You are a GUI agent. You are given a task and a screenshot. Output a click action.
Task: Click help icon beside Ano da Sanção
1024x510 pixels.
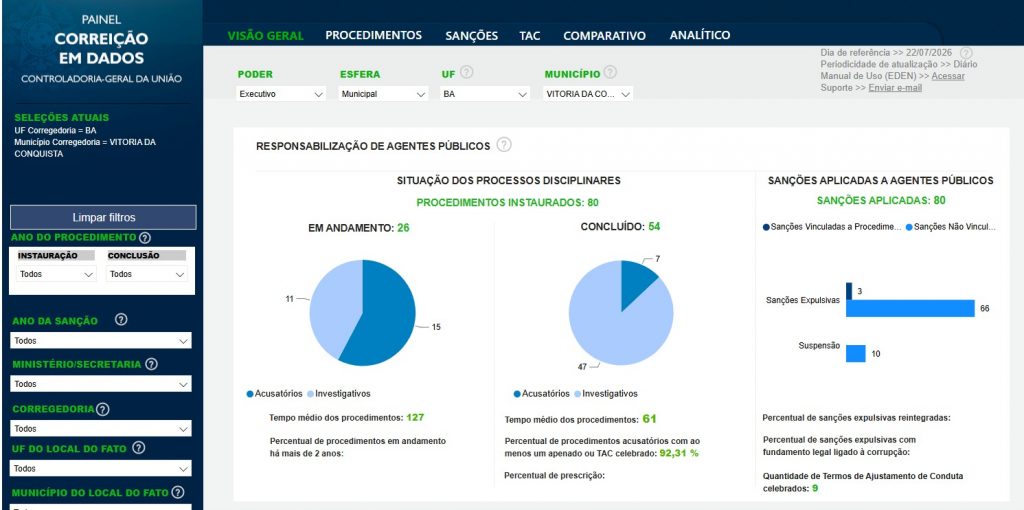coord(121,320)
